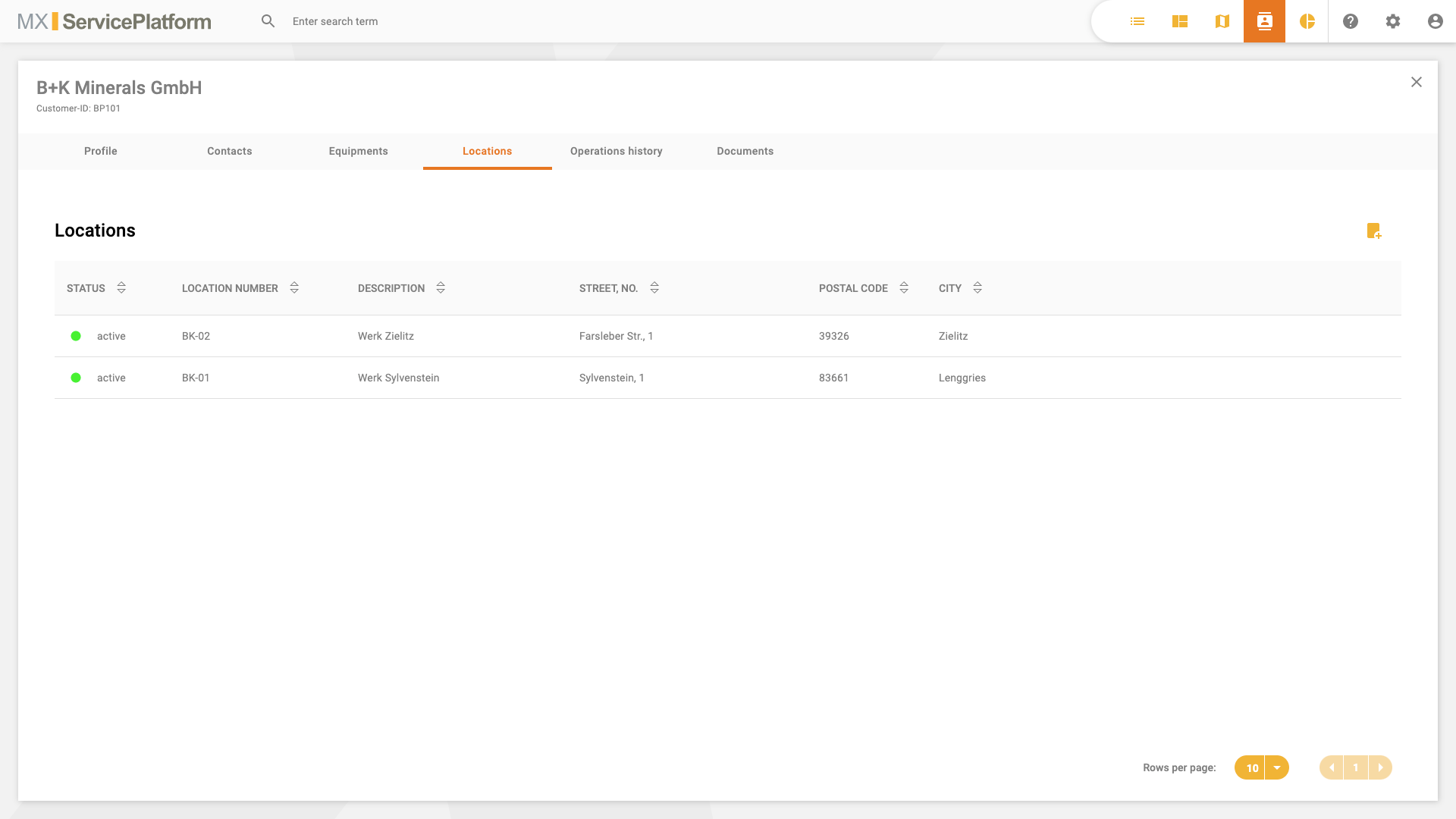Screen dimensions: 1456x819
Task: Select the Locations tab
Action: click(x=488, y=152)
